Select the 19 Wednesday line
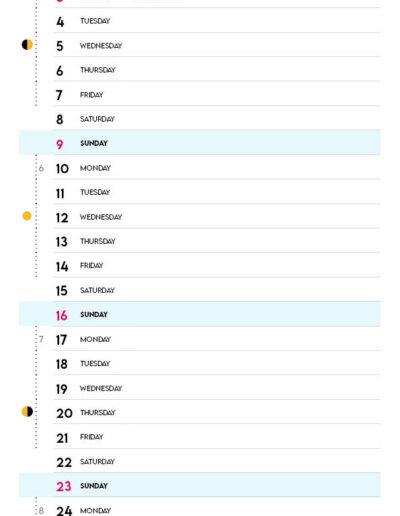 (217, 388)
